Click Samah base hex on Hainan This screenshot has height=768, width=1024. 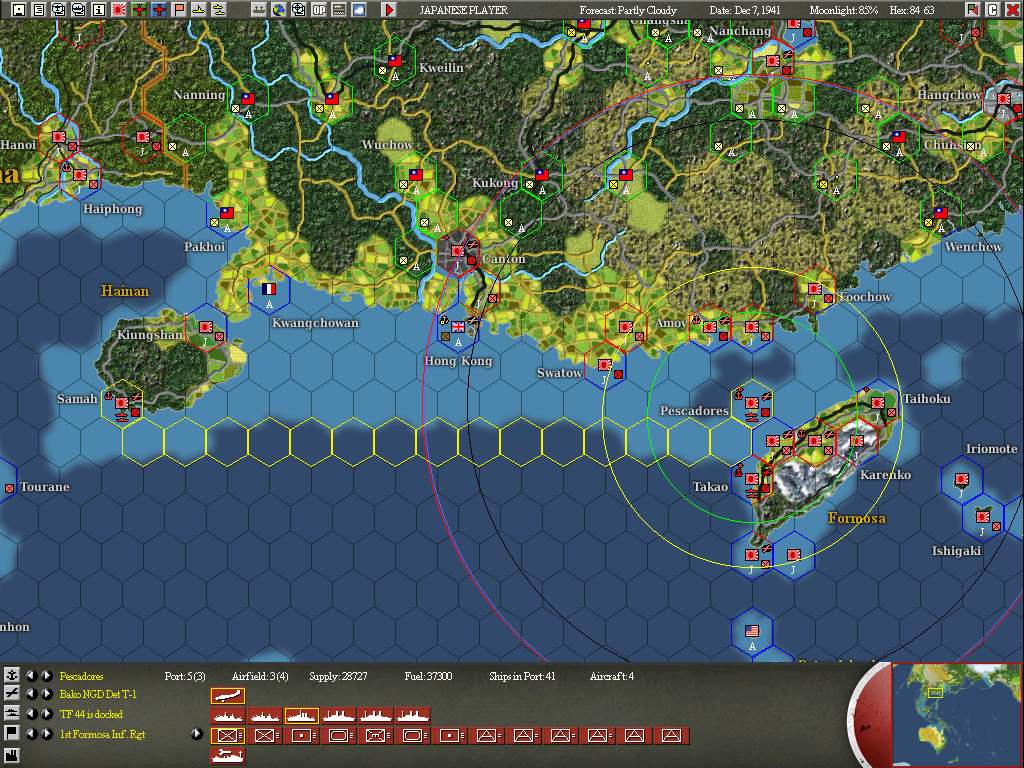(122, 405)
